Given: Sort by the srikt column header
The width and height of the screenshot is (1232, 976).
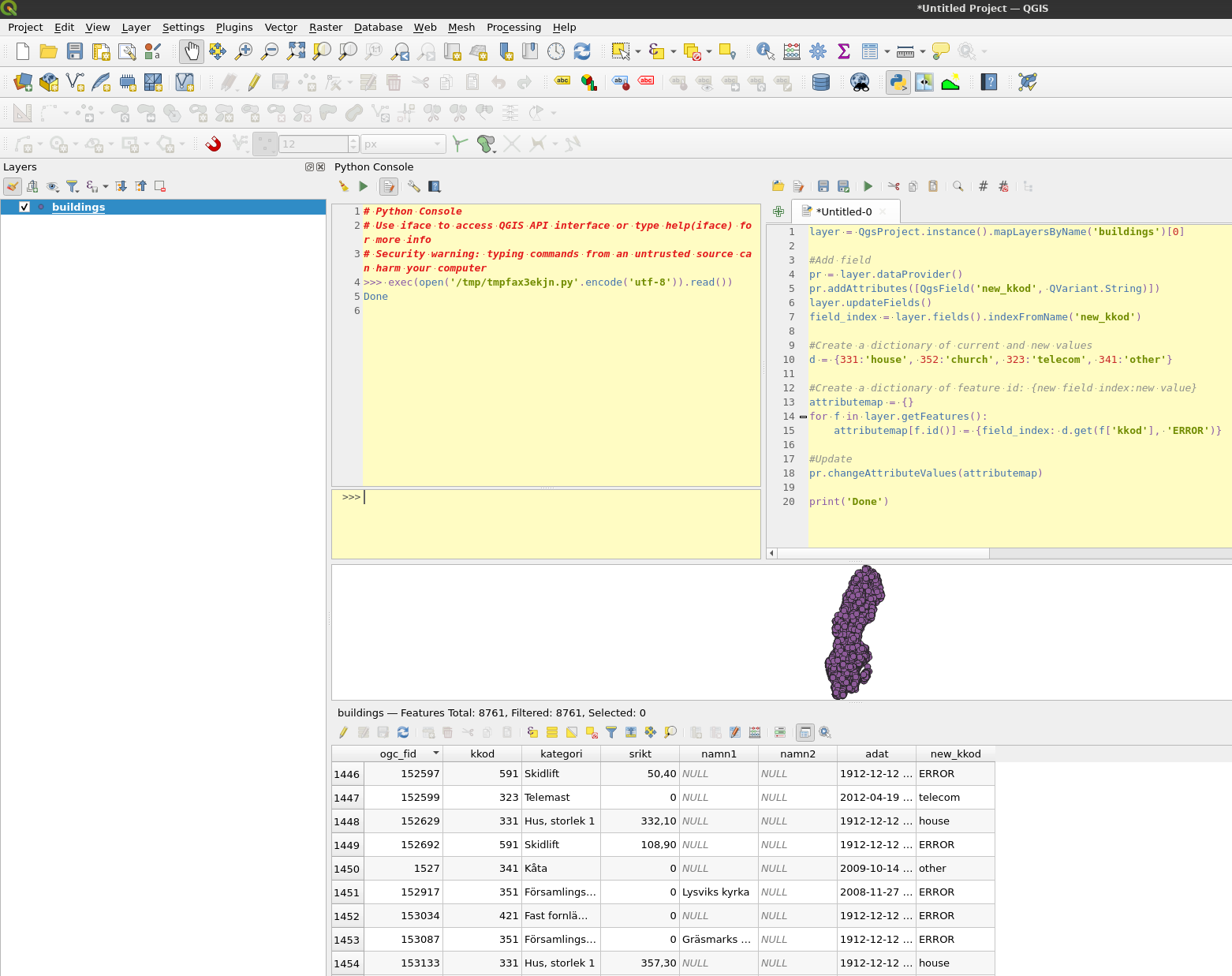Looking at the screenshot, I should coord(640,754).
